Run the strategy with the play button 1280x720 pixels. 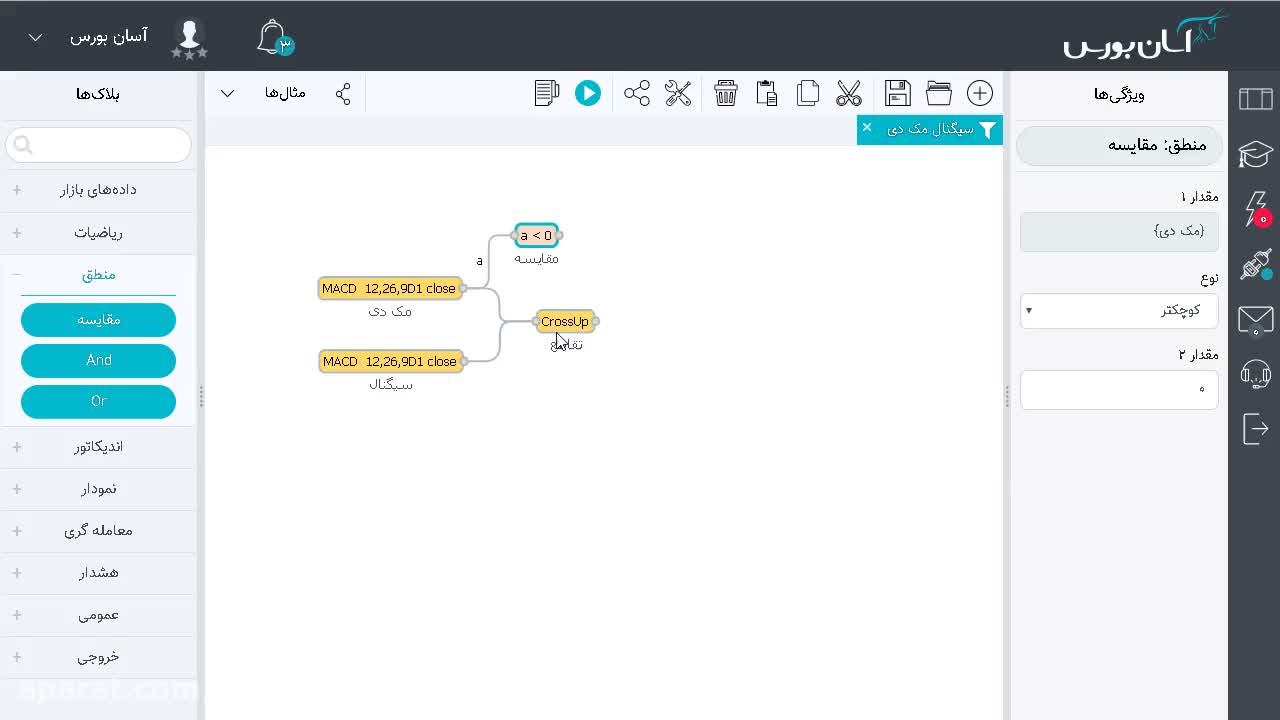(x=588, y=93)
